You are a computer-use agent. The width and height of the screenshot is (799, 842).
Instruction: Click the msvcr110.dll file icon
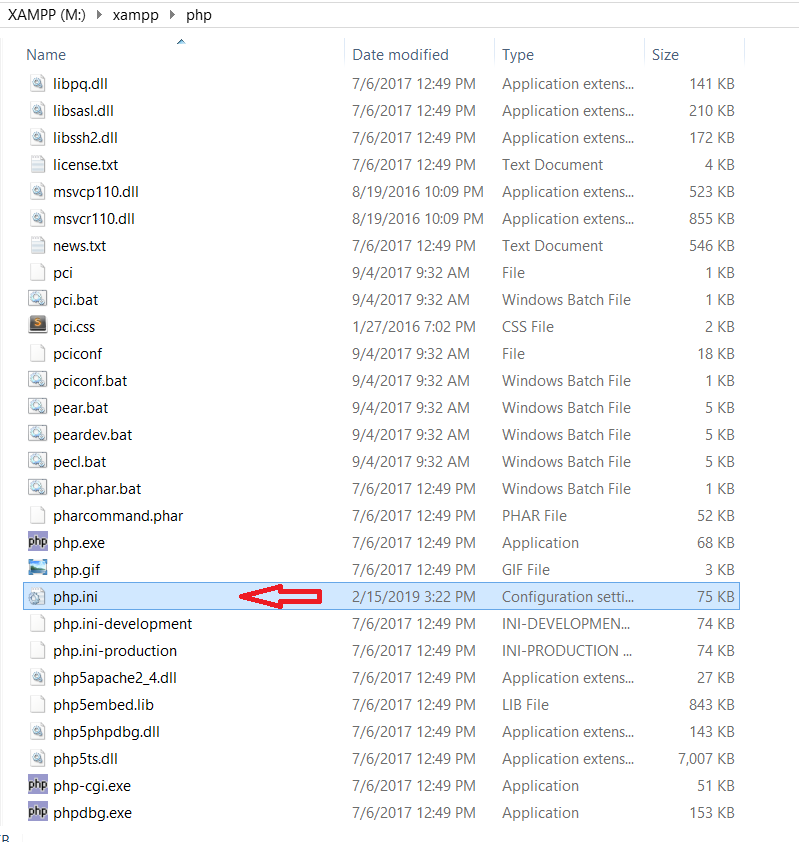click(38, 218)
